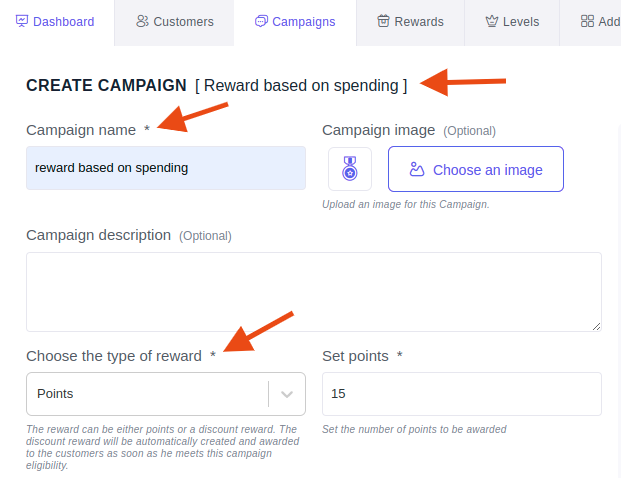This screenshot has width=621, height=478.
Task: Click the Choose an image button
Action: [x=476, y=169]
